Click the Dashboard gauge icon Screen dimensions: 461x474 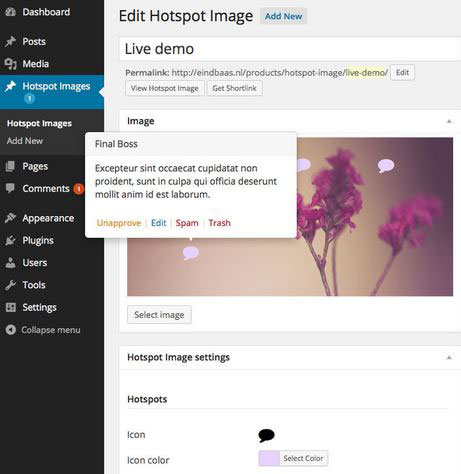click(x=10, y=12)
